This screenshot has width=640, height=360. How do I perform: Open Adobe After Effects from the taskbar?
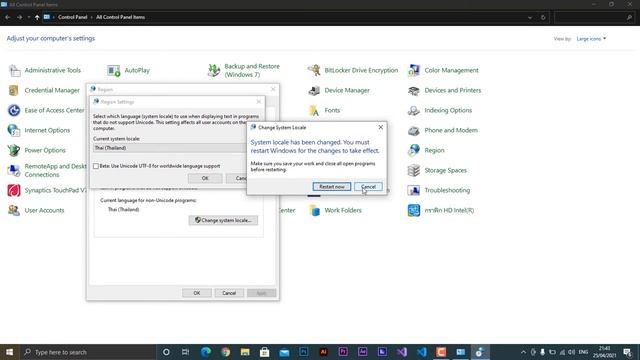[x=362, y=352]
